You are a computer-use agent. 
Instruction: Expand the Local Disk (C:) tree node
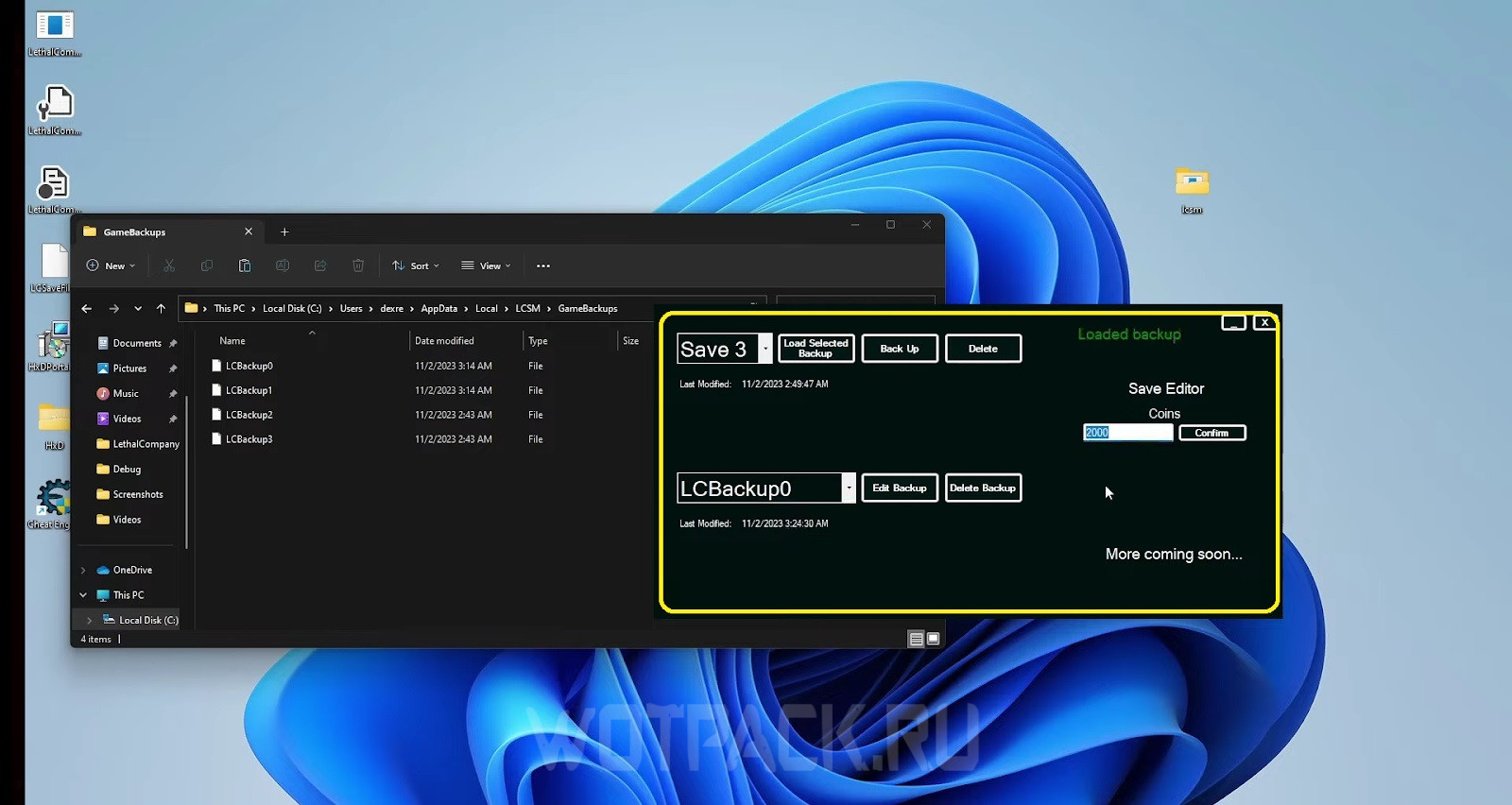point(90,621)
